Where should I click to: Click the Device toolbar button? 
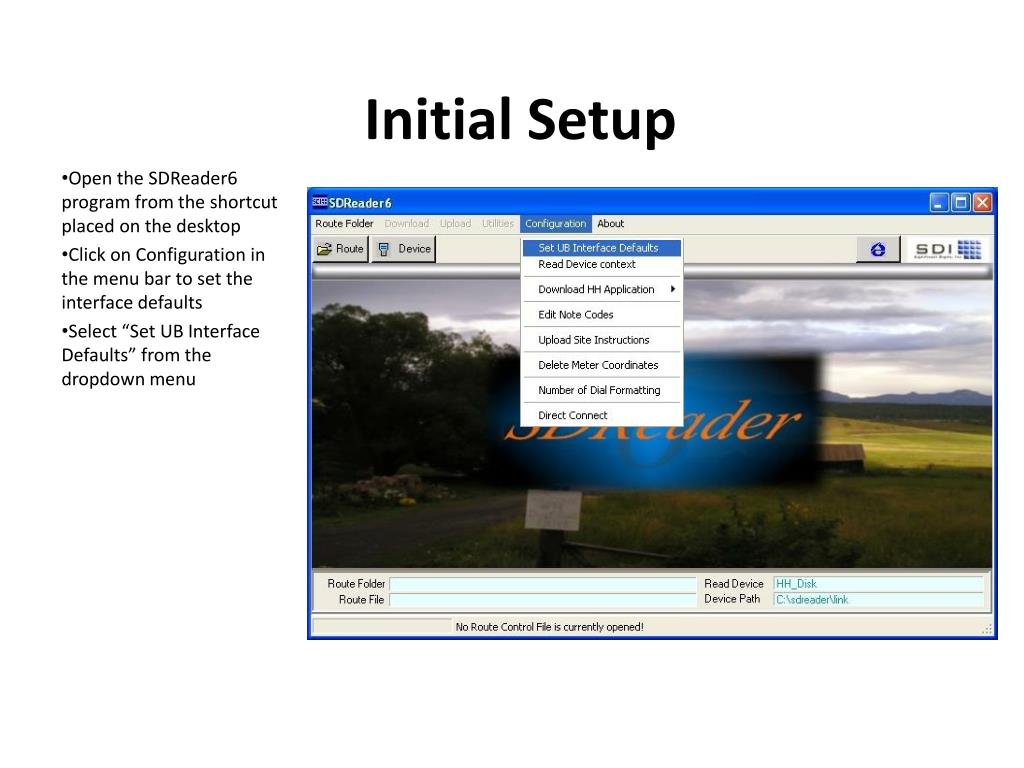click(404, 249)
